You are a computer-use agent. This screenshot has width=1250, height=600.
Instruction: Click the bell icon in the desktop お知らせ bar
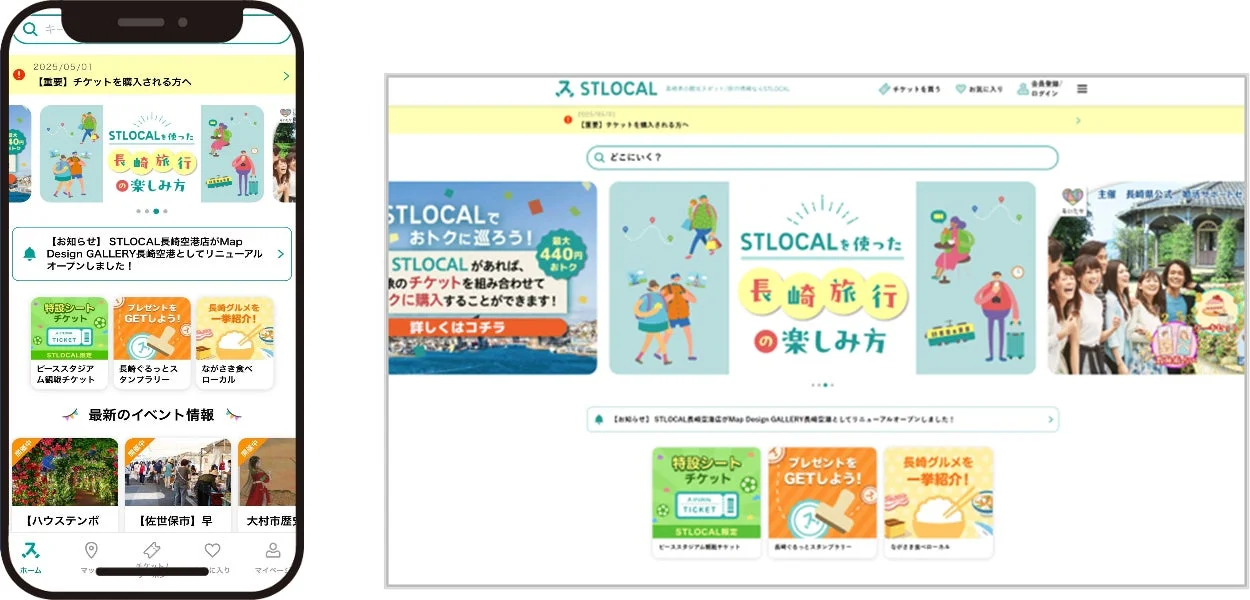coord(599,419)
